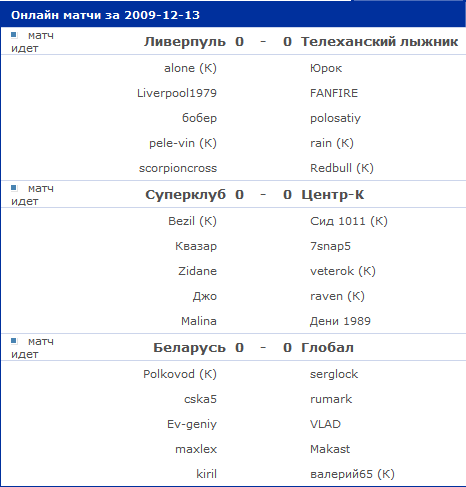This screenshot has height=487, width=466.
Task: Click status icon beside Суперклуб match
Action: (14, 188)
